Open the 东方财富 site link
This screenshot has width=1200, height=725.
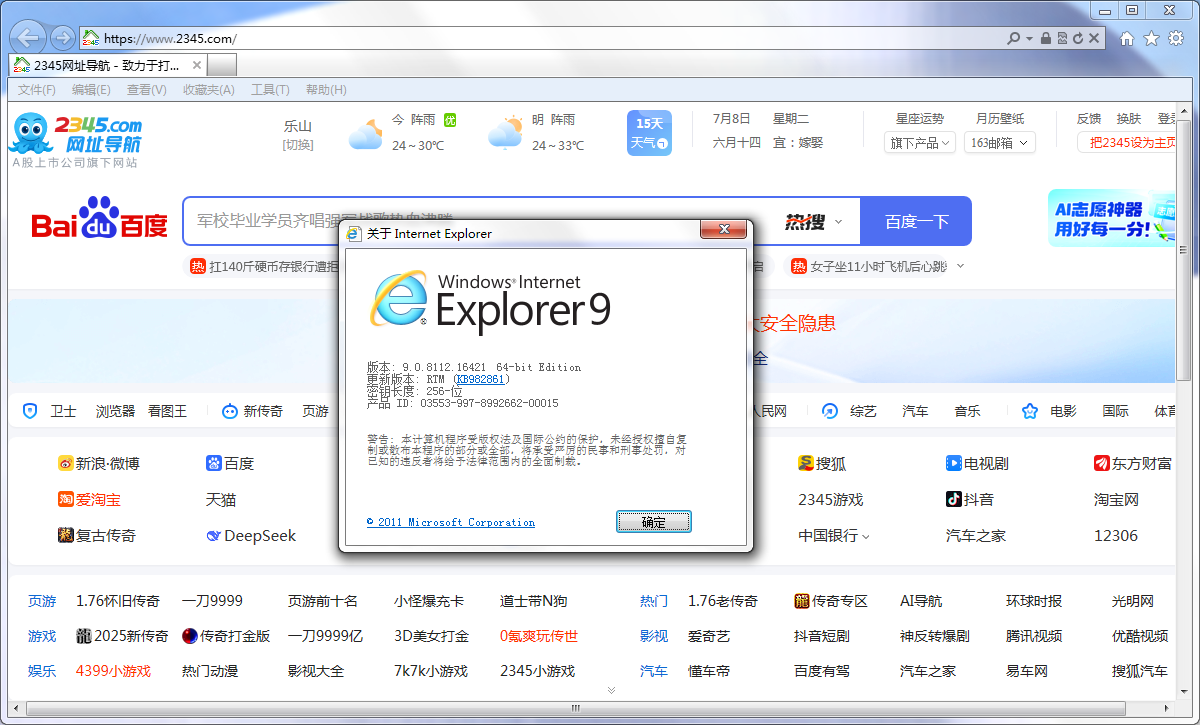[1132, 463]
